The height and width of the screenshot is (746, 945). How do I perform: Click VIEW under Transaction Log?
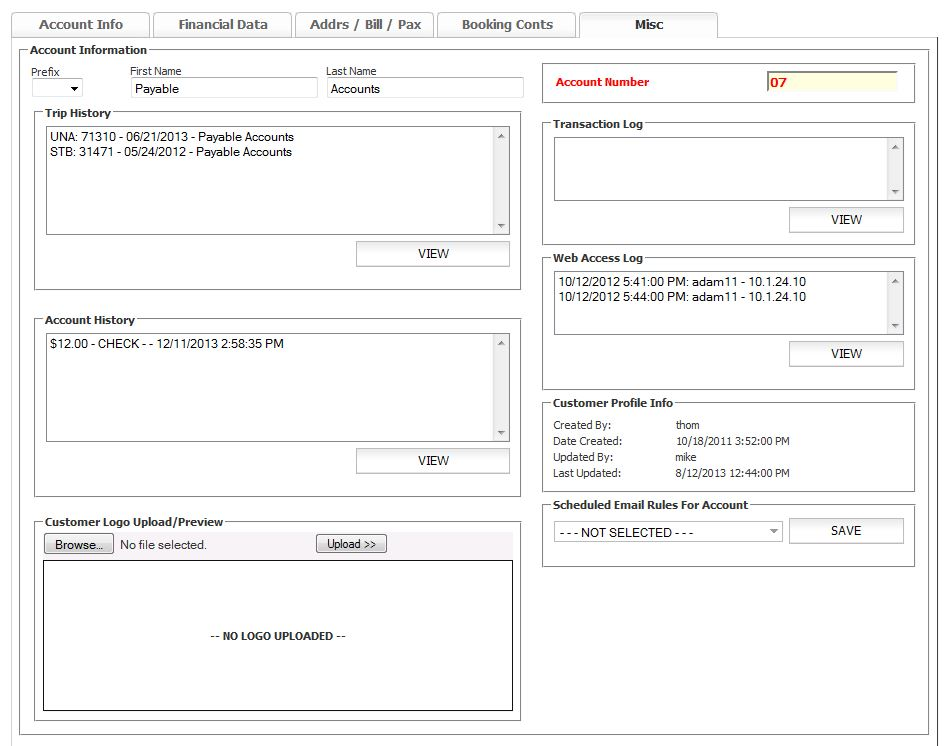tap(846, 220)
